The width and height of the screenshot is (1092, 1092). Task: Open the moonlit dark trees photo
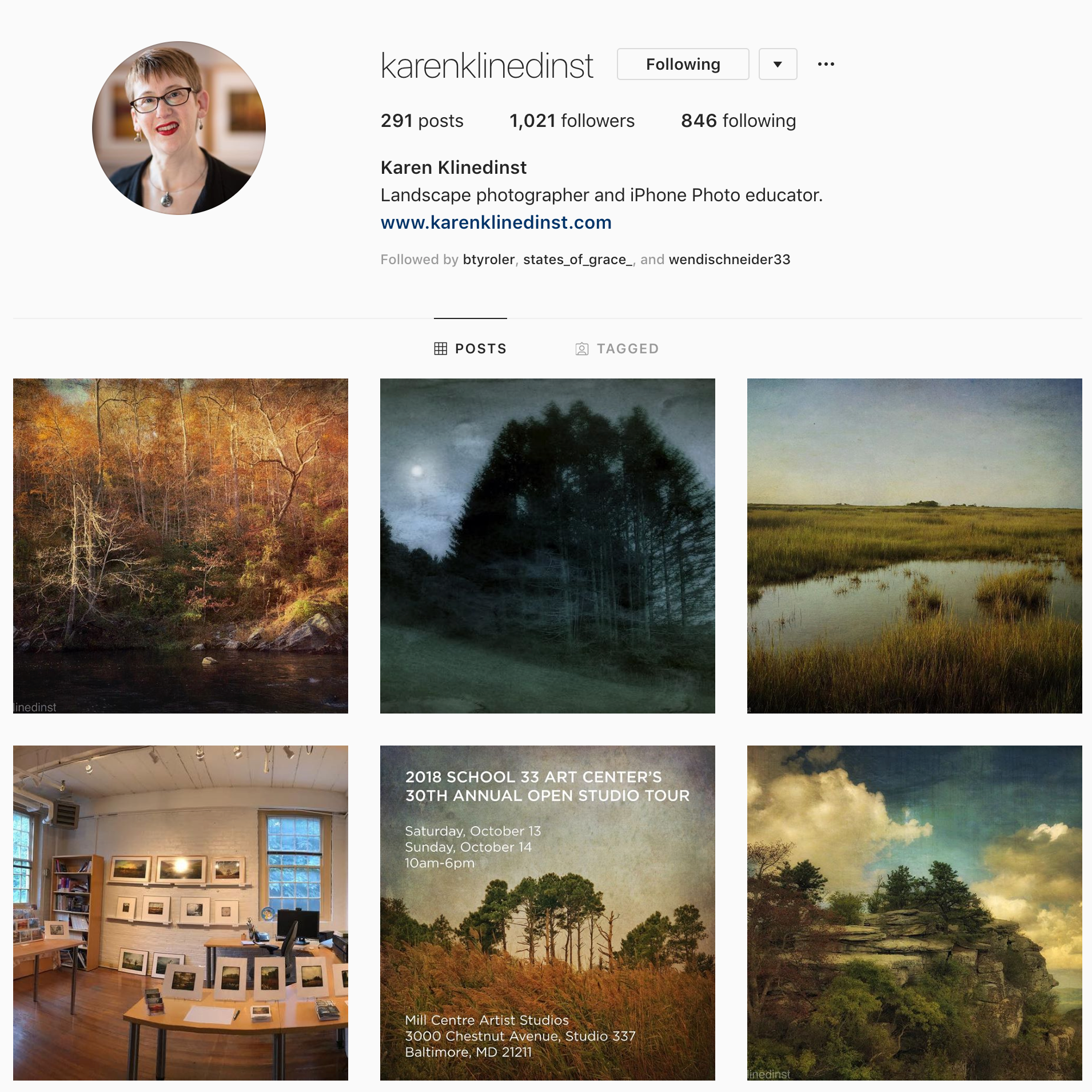pos(548,546)
